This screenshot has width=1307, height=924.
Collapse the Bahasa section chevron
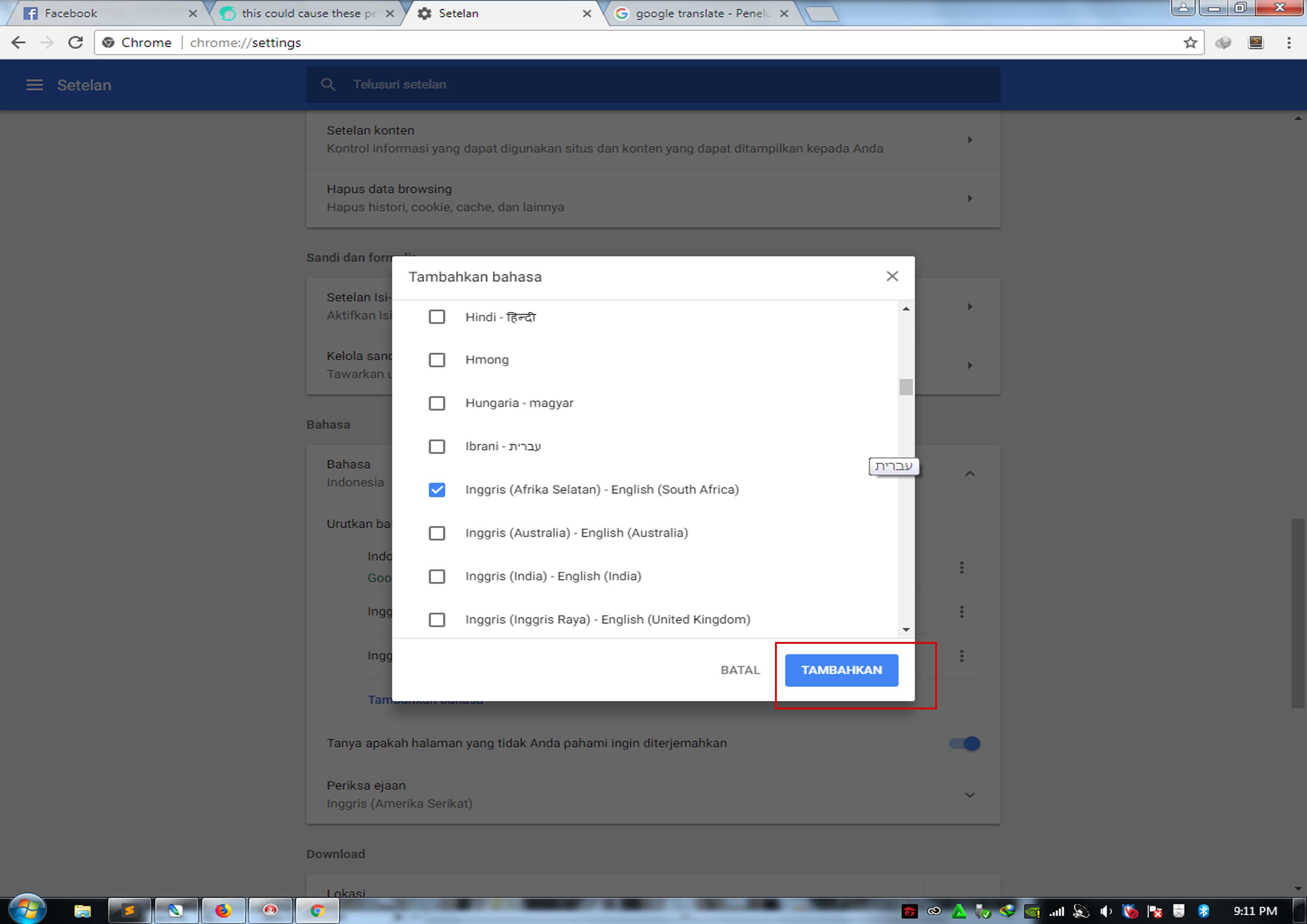pyautogui.click(x=969, y=474)
